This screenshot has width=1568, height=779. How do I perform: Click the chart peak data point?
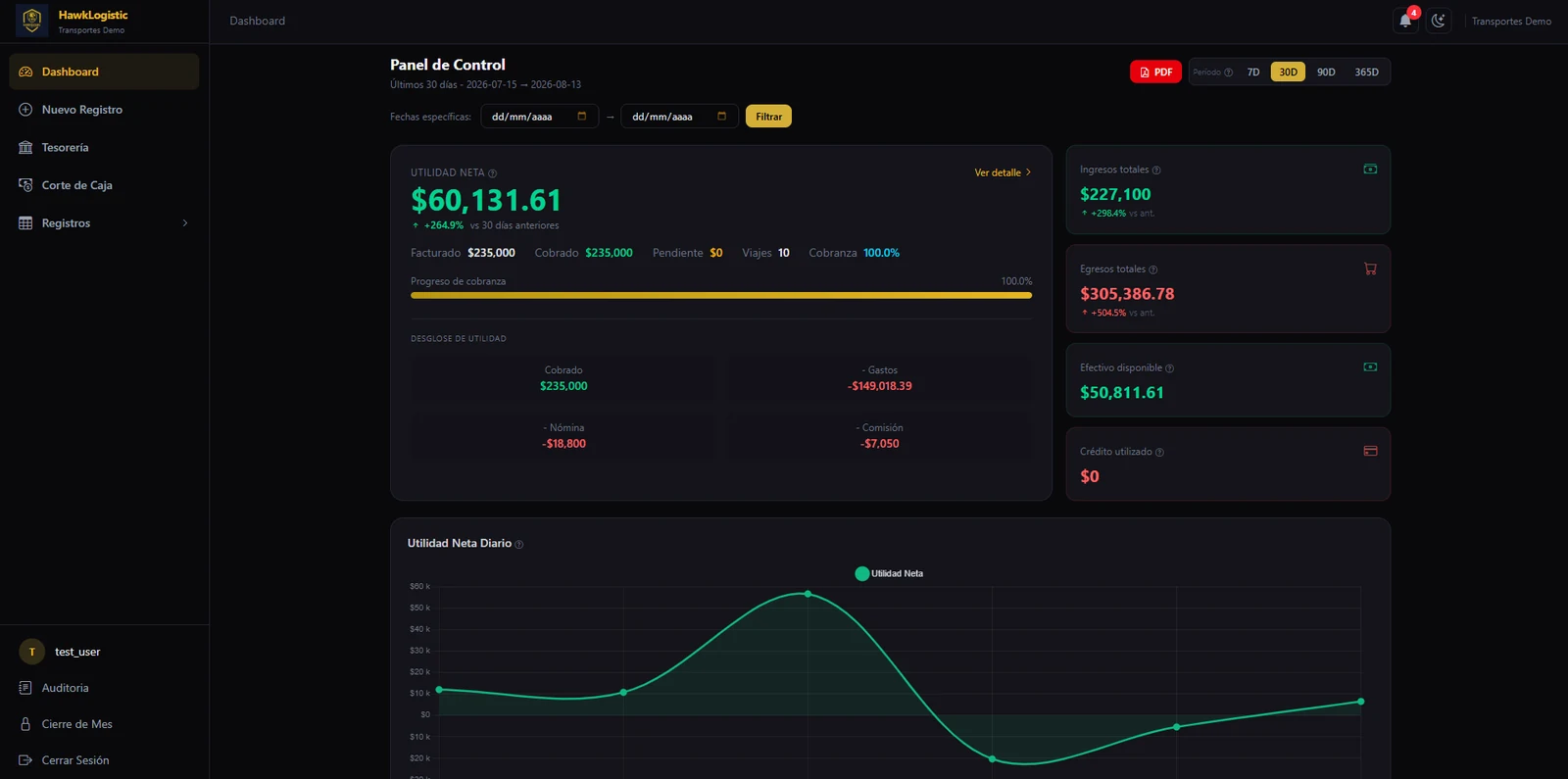click(808, 594)
